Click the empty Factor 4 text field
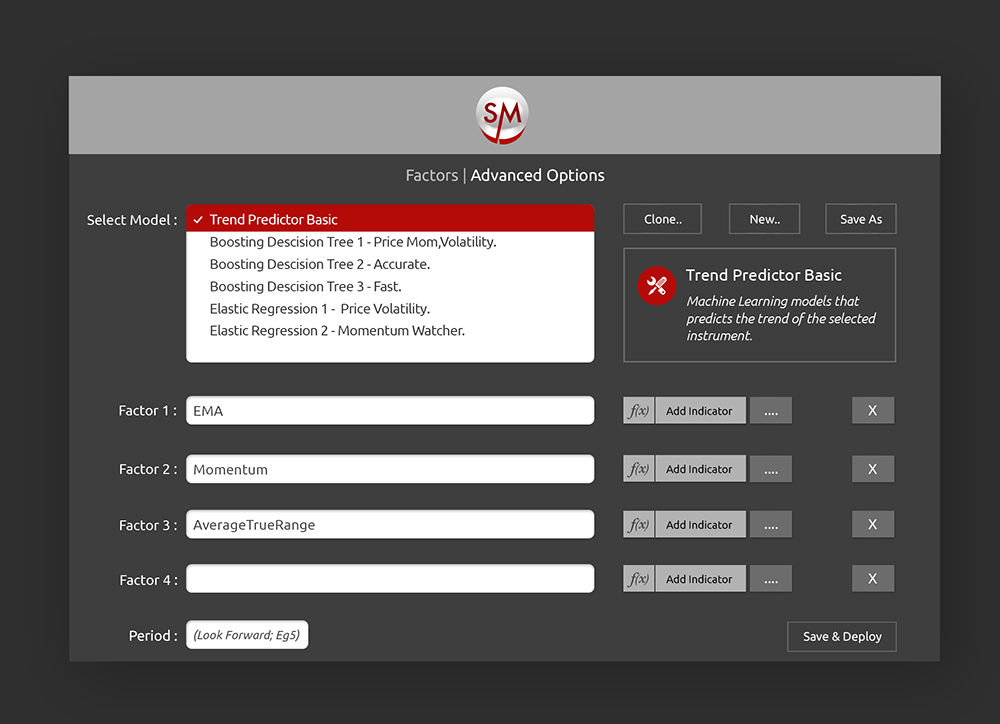Image resolution: width=1000 pixels, height=724 pixels. pyautogui.click(x=390, y=579)
